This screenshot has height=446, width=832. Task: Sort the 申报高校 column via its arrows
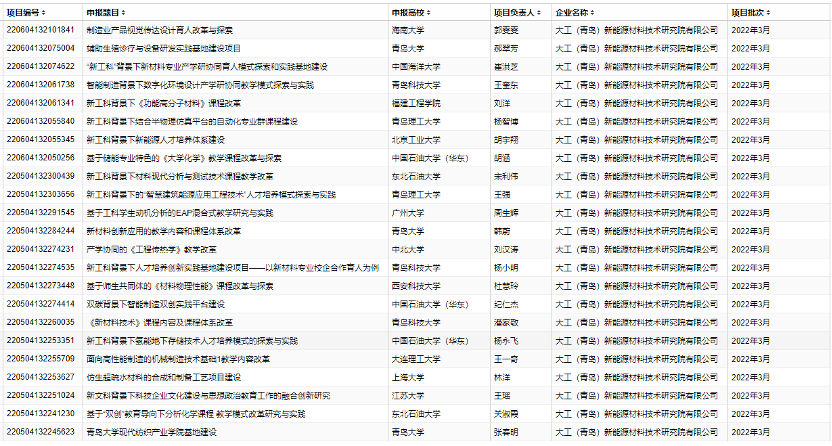pyautogui.click(x=428, y=13)
